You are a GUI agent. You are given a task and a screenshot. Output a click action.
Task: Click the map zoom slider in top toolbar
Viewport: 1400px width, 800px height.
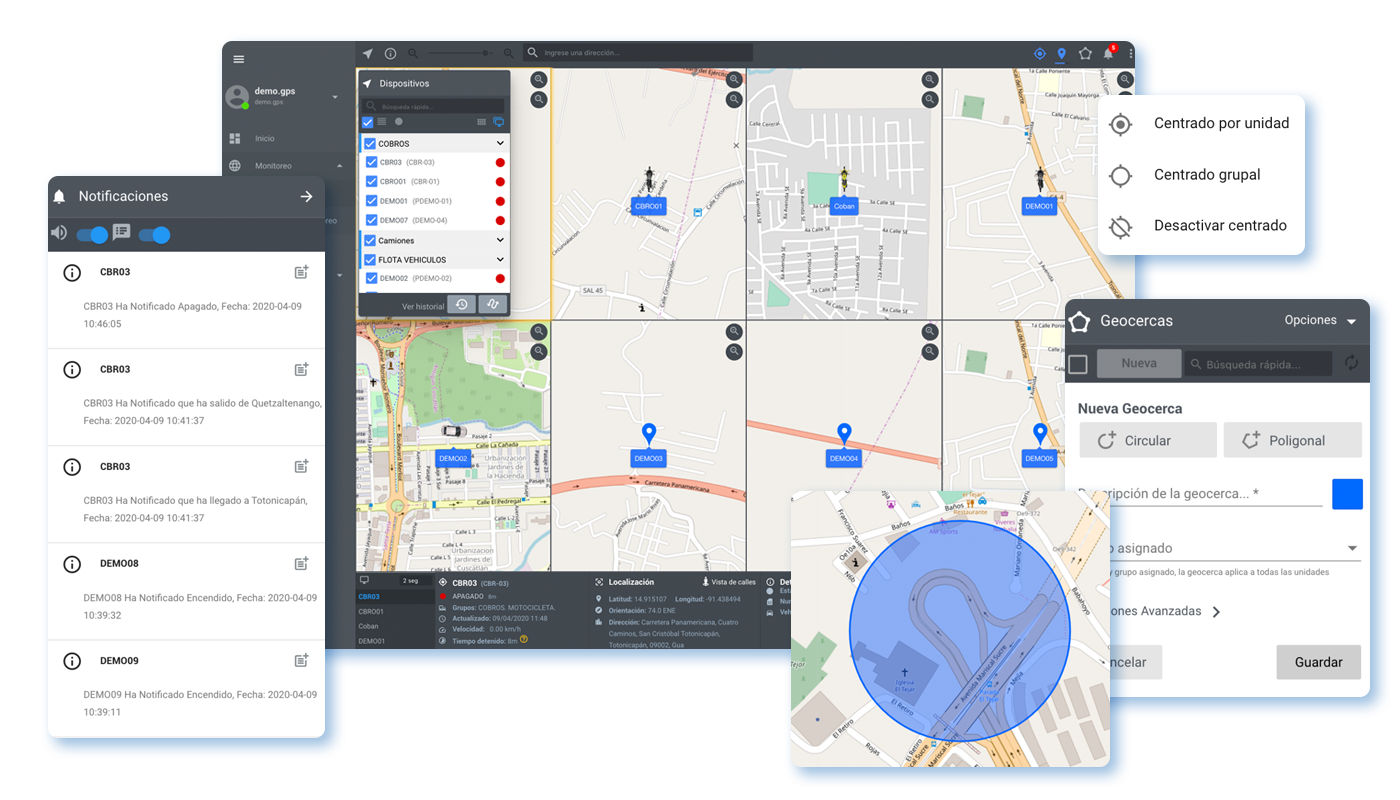(x=462, y=53)
